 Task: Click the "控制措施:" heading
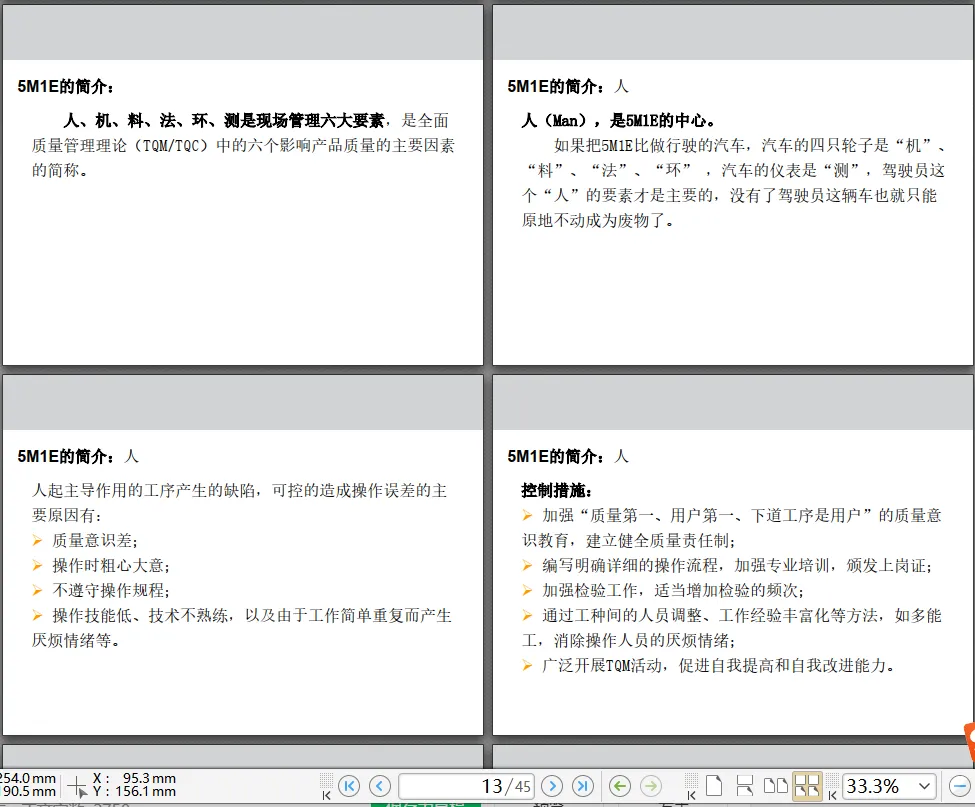point(557,491)
